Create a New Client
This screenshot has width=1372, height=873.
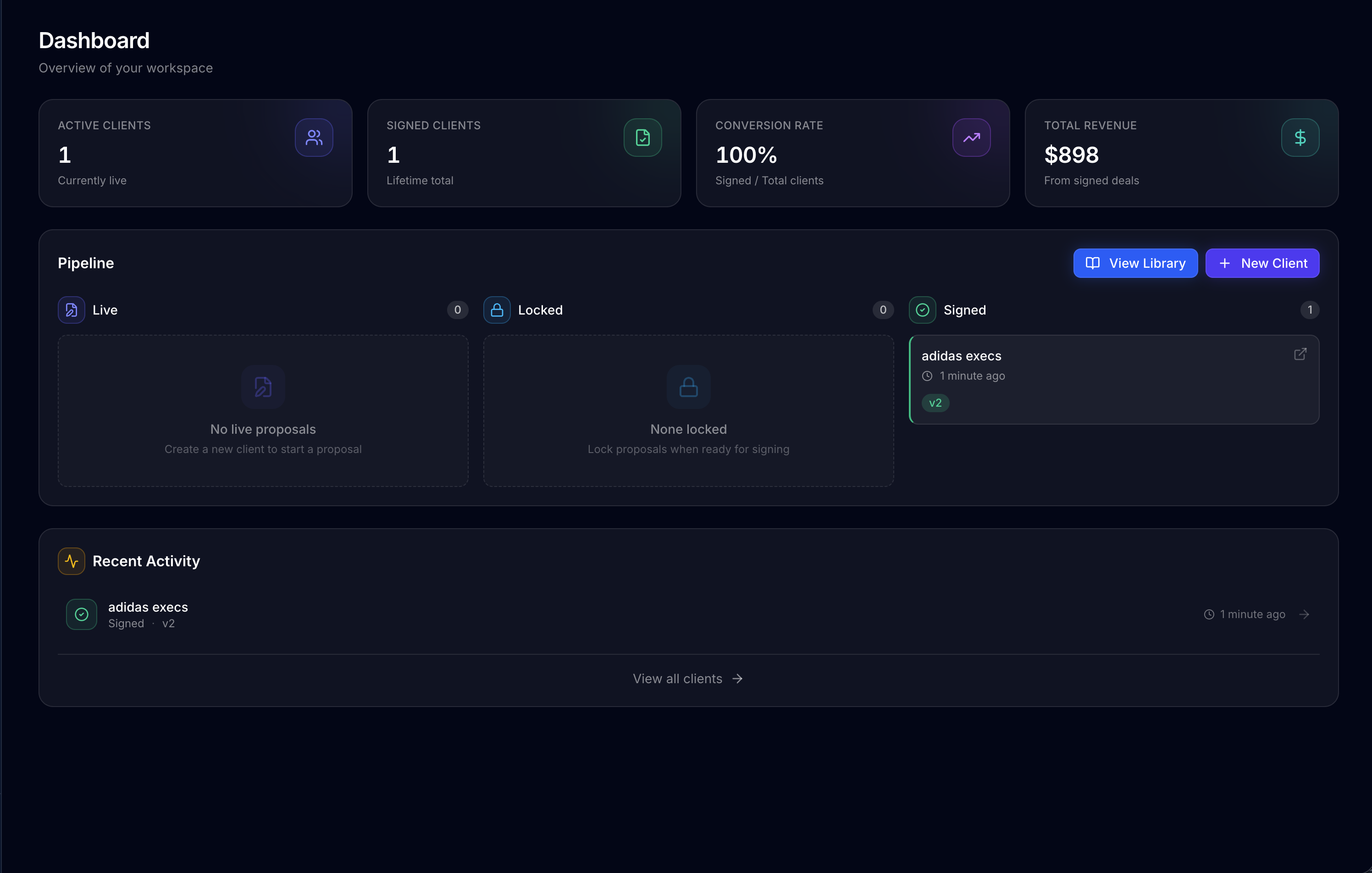[x=1262, y=263]
